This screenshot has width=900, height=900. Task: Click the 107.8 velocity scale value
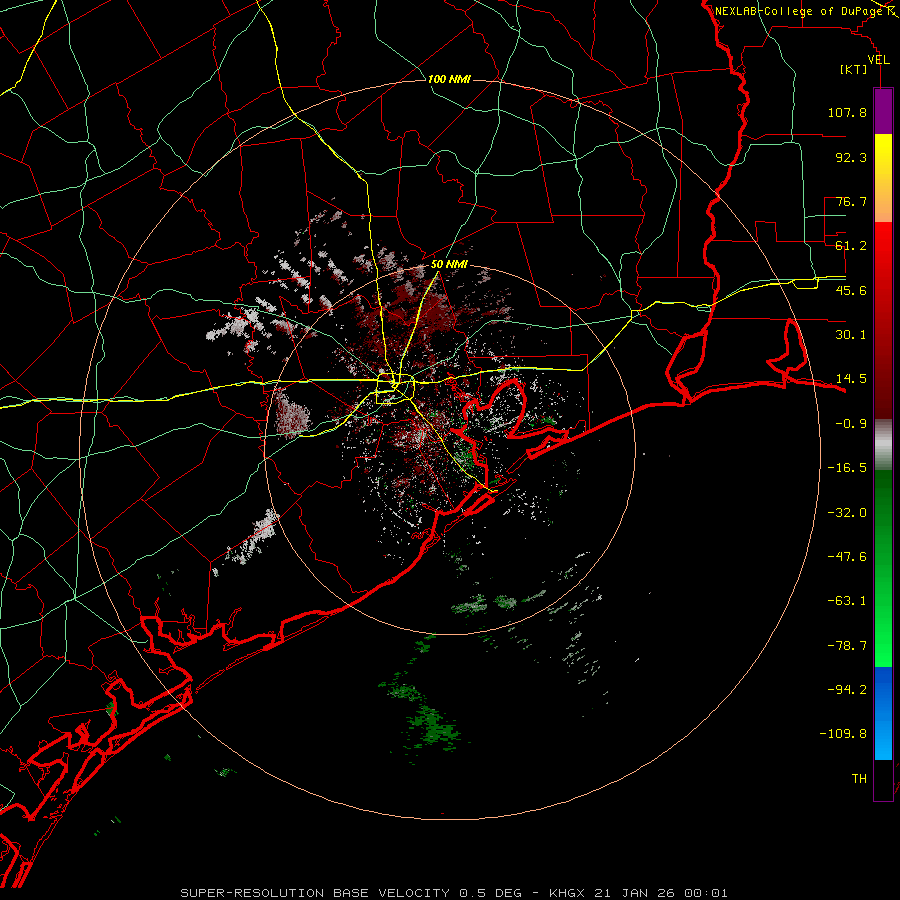pos(847,112)
